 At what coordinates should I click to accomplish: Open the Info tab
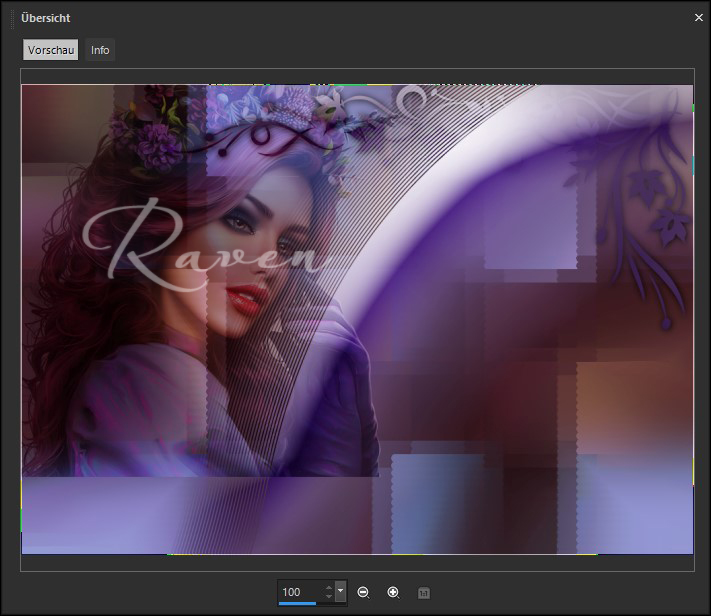pyautogui.click(x=100, y=50)
